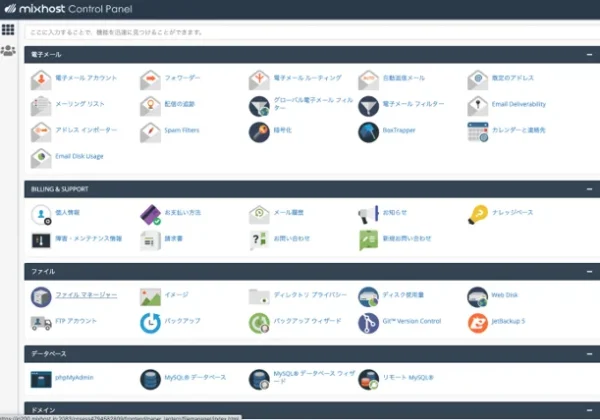Open the お問い合わせ link
600x420 pixels.
(x=292, y=238)
